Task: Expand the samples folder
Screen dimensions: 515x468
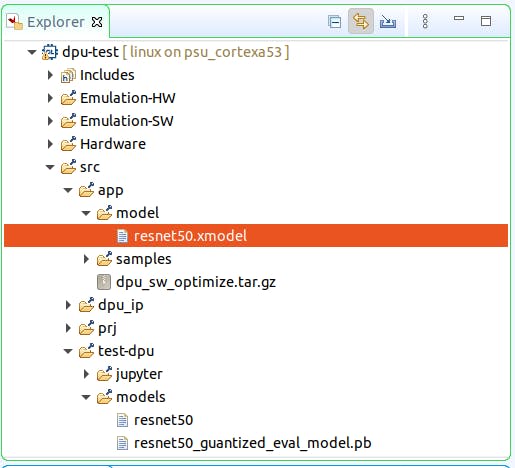Action: [86, 259]
